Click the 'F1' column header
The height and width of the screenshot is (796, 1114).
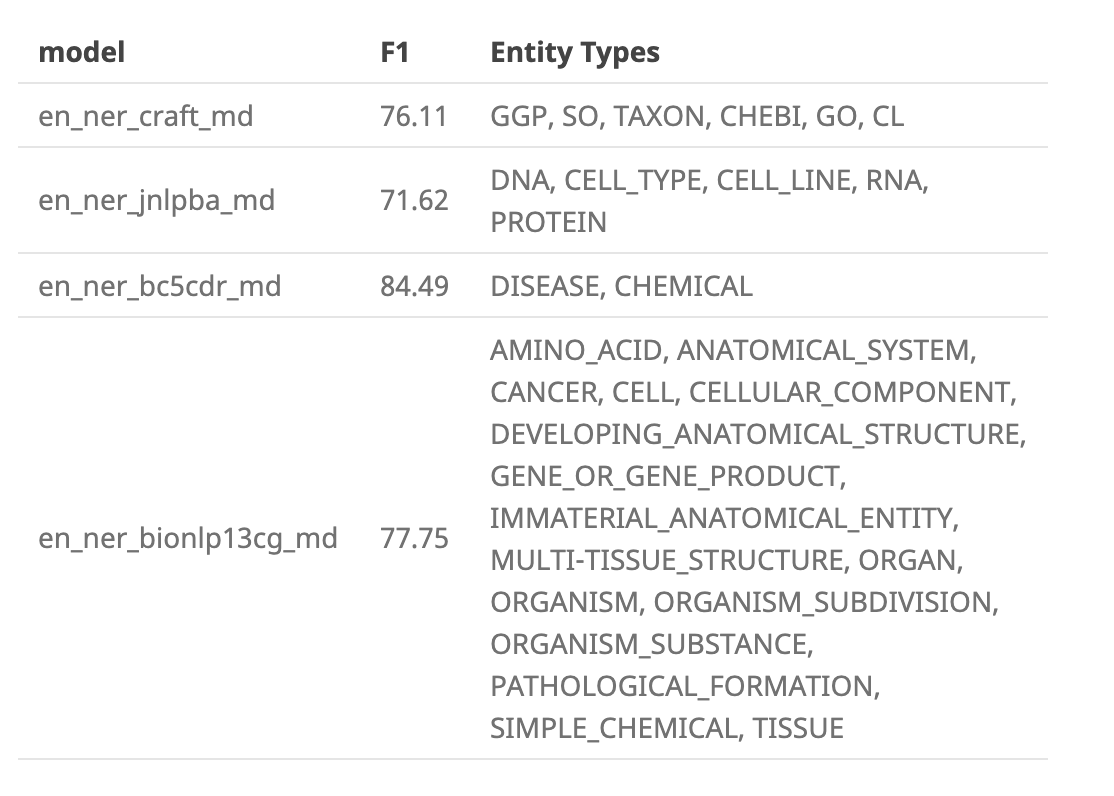click(395, 52)
